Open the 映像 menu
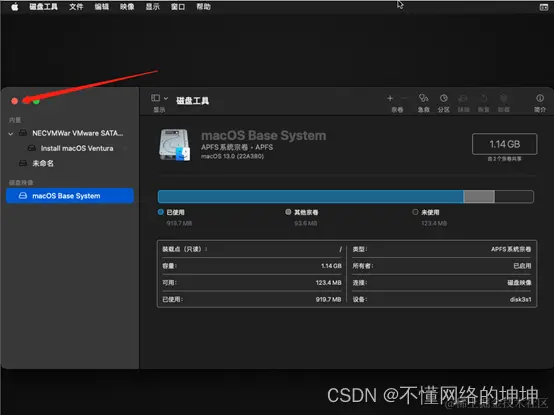Screen dimensions: 554x415 (x=127, y=7)
